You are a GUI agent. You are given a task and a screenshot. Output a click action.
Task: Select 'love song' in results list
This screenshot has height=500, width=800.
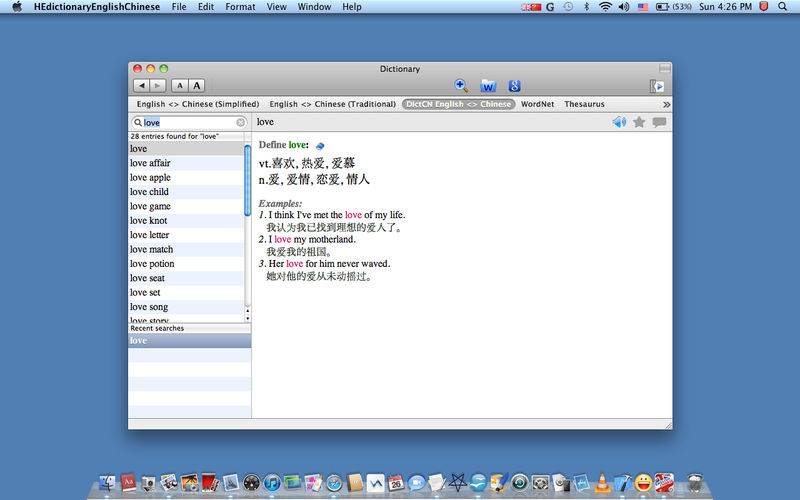(x=186, y=307)
